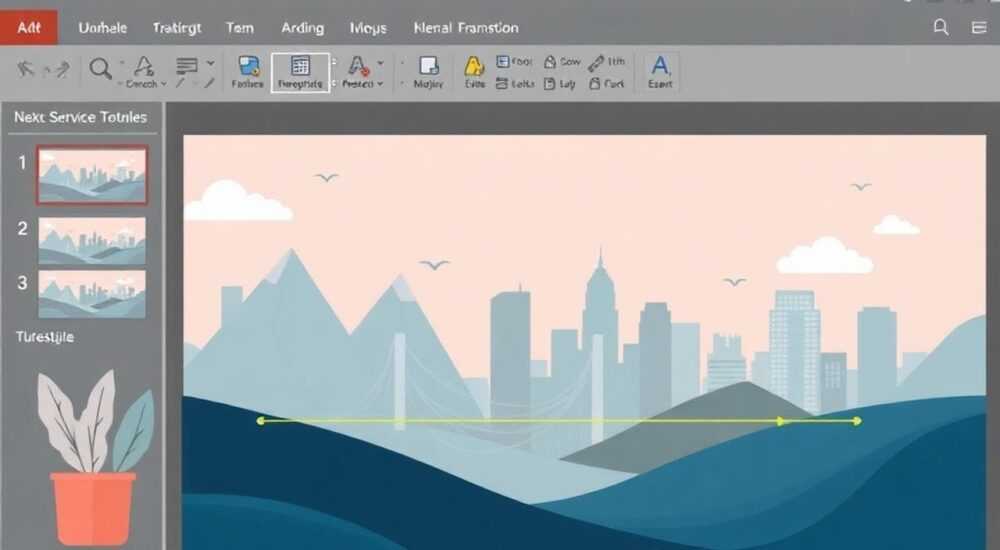Image resolution: width=1000 pixels, height=550 pixels.
Task: Click the Next Service Totnles panel header
Action: (x=80, y=117)
